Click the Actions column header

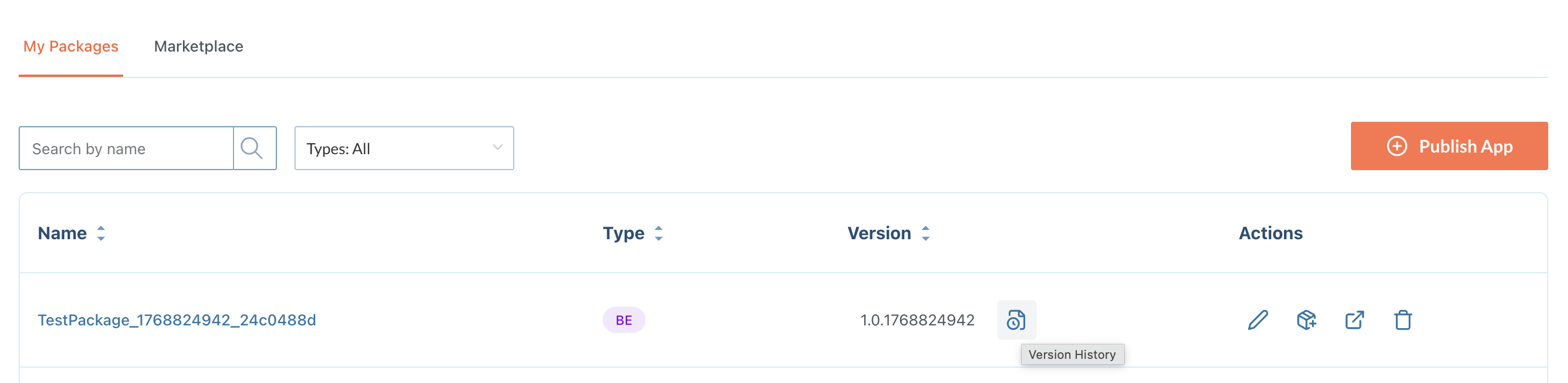1270,233
